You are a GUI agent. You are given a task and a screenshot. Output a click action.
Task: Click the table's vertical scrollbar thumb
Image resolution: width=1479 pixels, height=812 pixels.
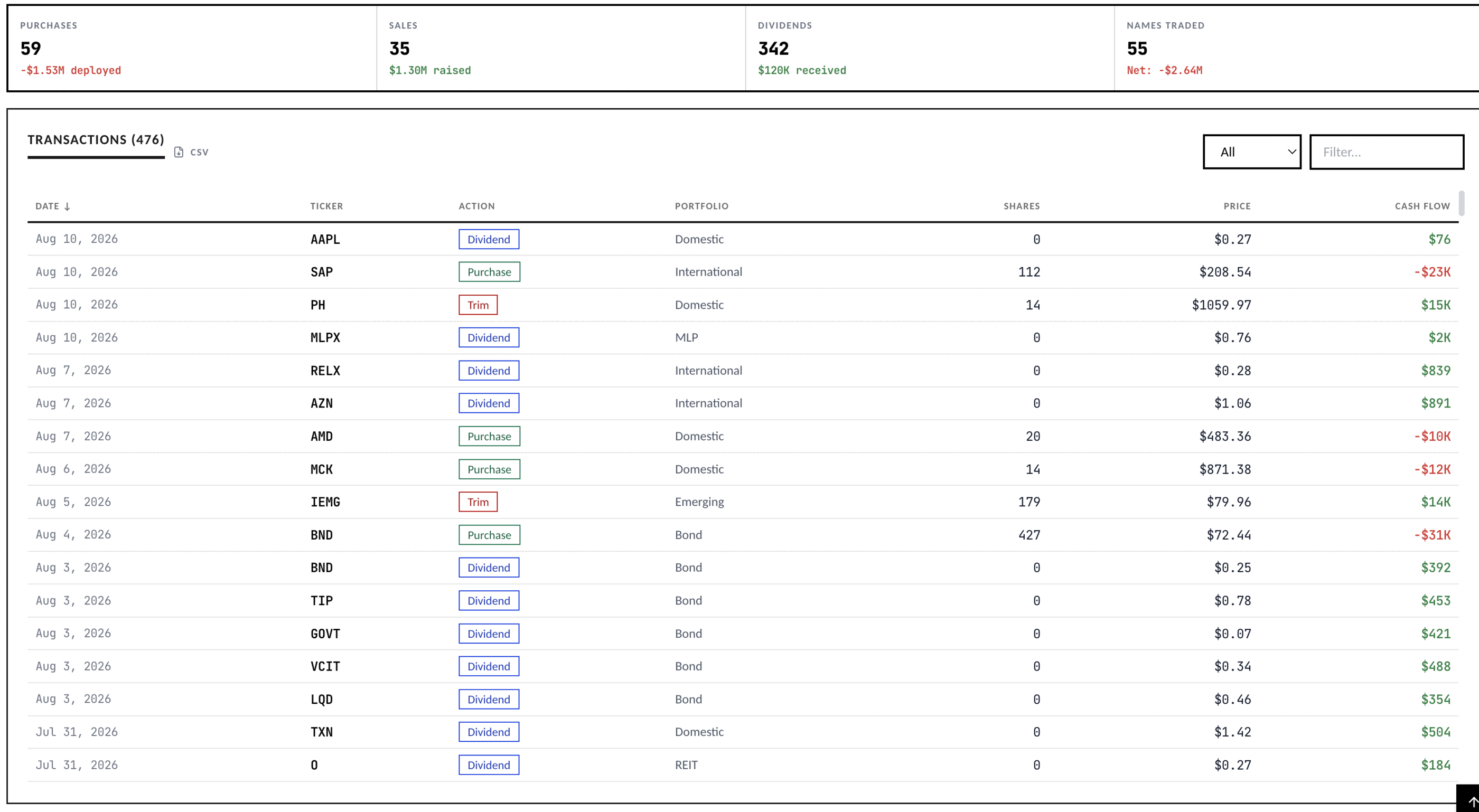(x=1461, y=203)
